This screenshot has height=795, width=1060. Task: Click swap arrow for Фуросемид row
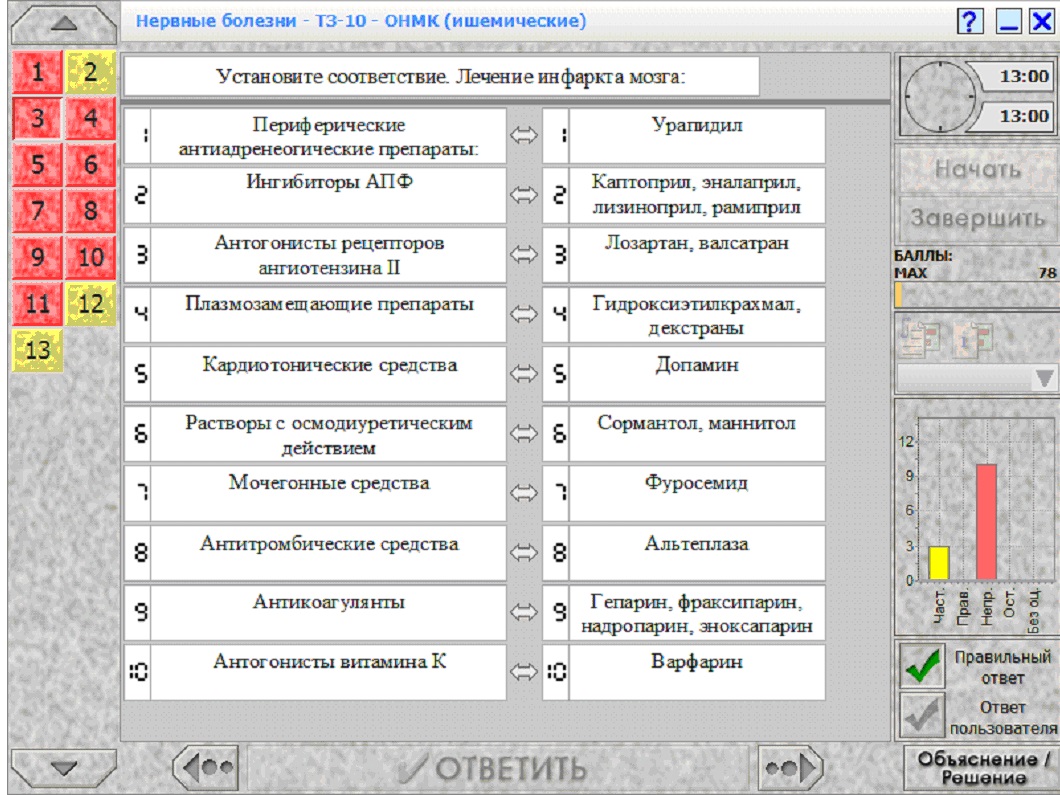coord(523,493)
